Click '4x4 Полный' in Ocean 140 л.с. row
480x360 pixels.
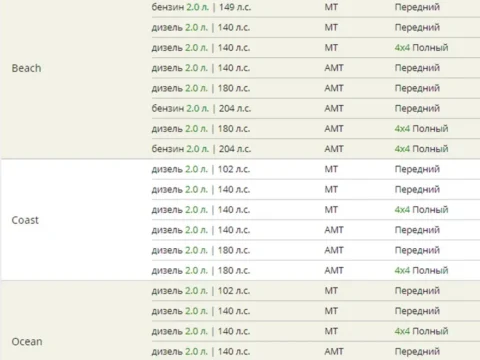pyautogui.click(x=421, y=331)
